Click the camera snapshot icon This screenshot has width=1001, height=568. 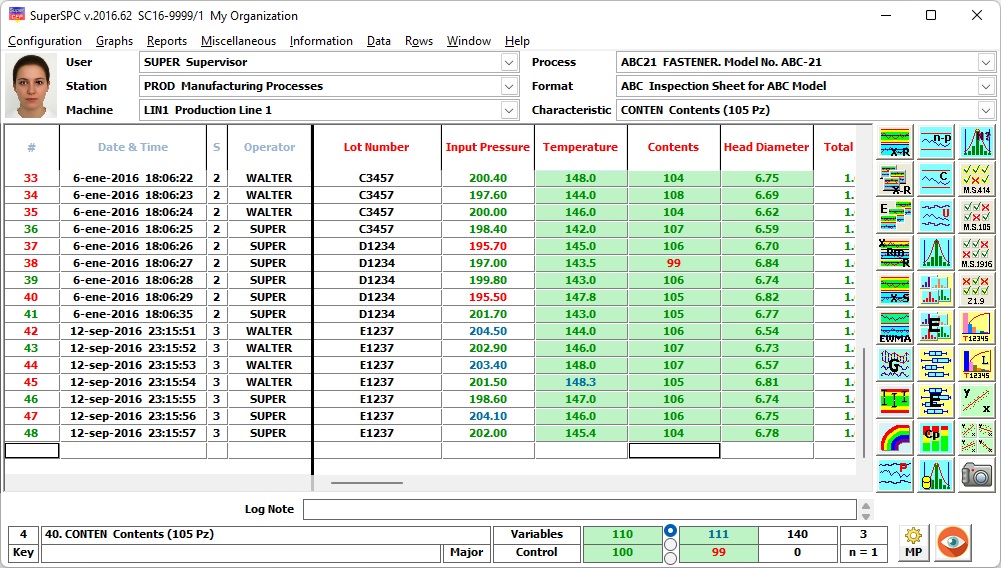[x=976, y=474]
